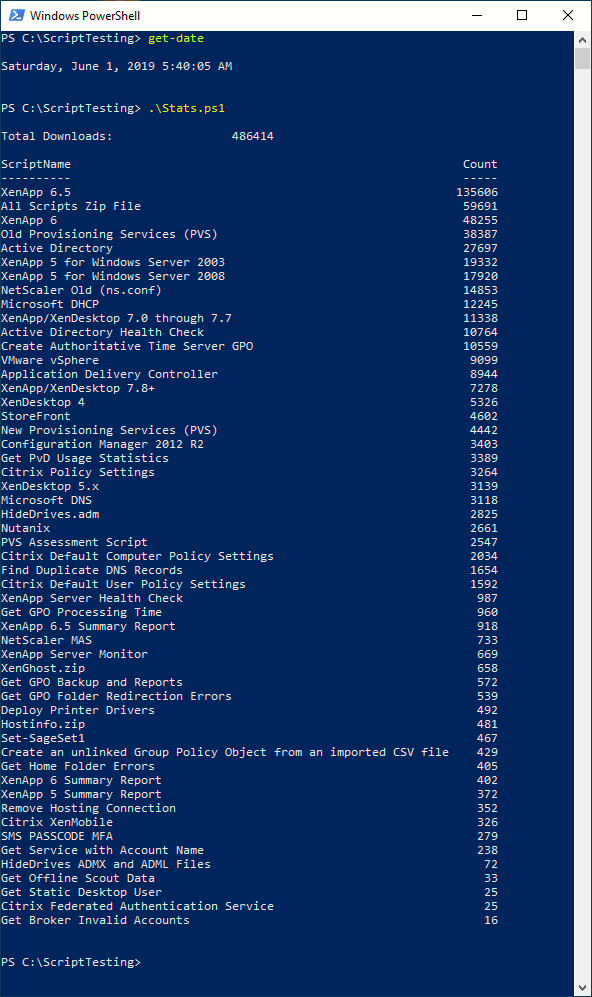
Task: Minimize the Windows PowerShell window
Action: [x=477, y=15]
